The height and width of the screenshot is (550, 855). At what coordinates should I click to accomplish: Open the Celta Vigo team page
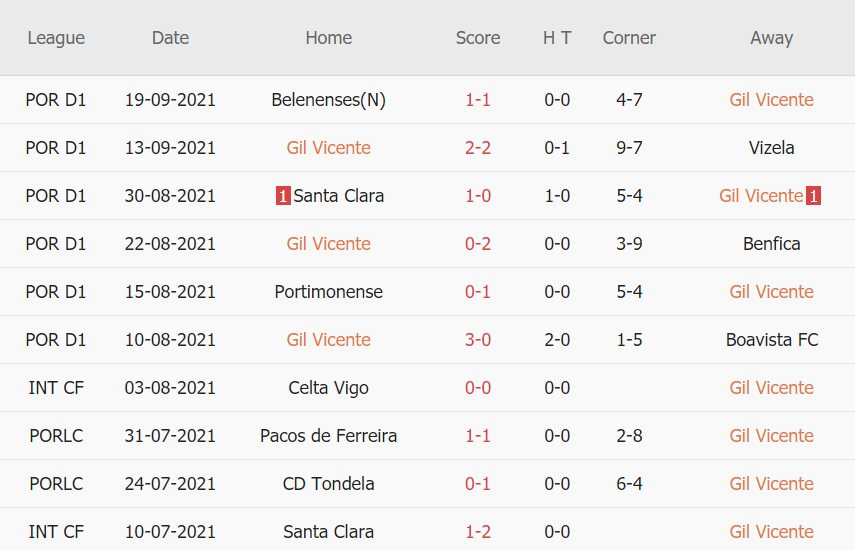328,388
